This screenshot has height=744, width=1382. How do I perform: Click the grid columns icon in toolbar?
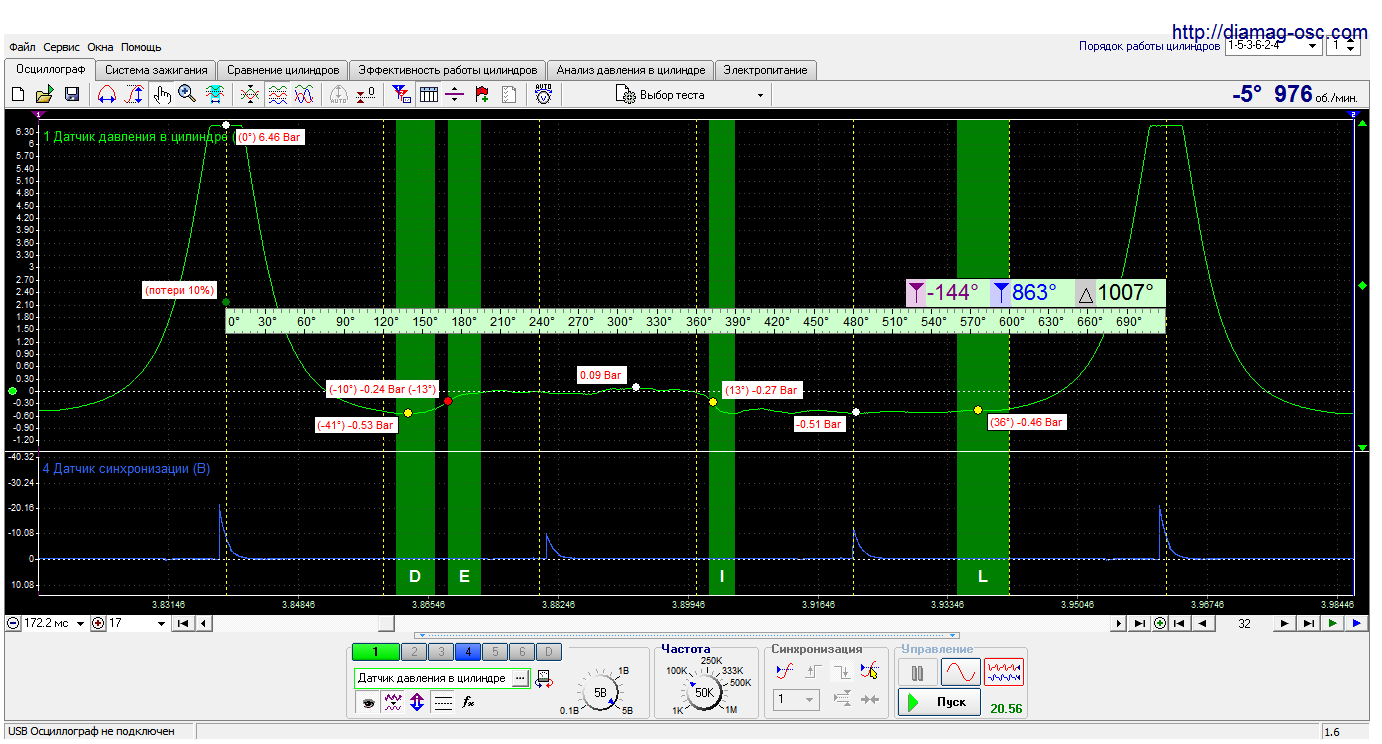click(429, 95)
